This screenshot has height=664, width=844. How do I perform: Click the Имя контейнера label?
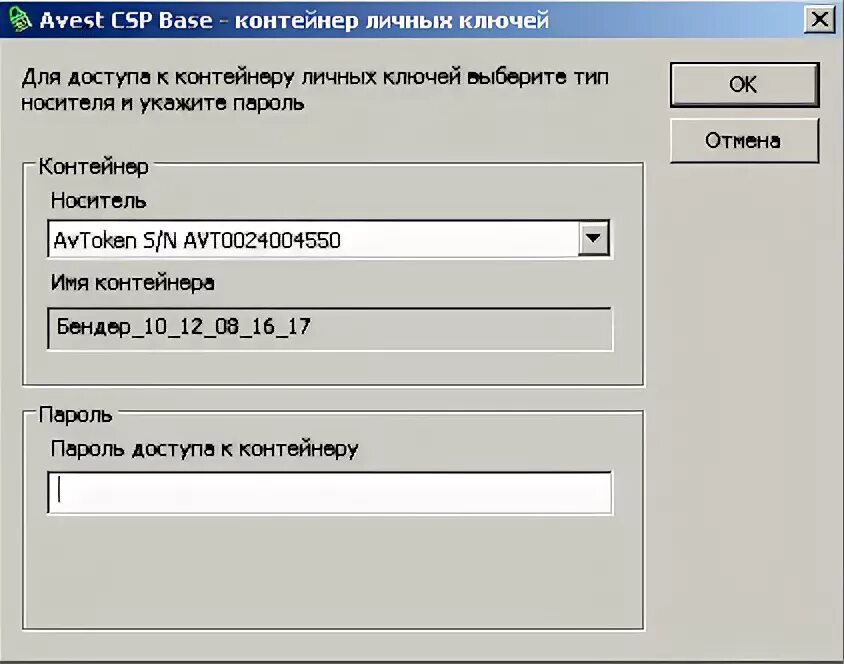point(132,283)
